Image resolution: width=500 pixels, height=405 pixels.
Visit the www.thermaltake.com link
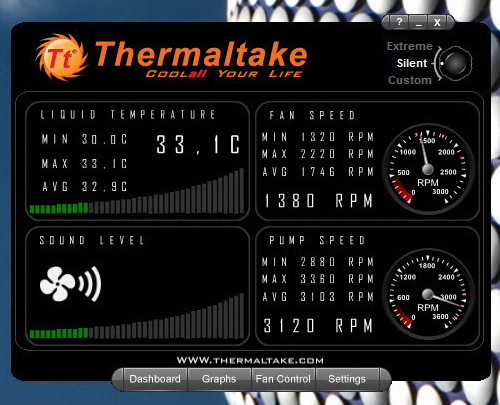[x=250, y=361]
